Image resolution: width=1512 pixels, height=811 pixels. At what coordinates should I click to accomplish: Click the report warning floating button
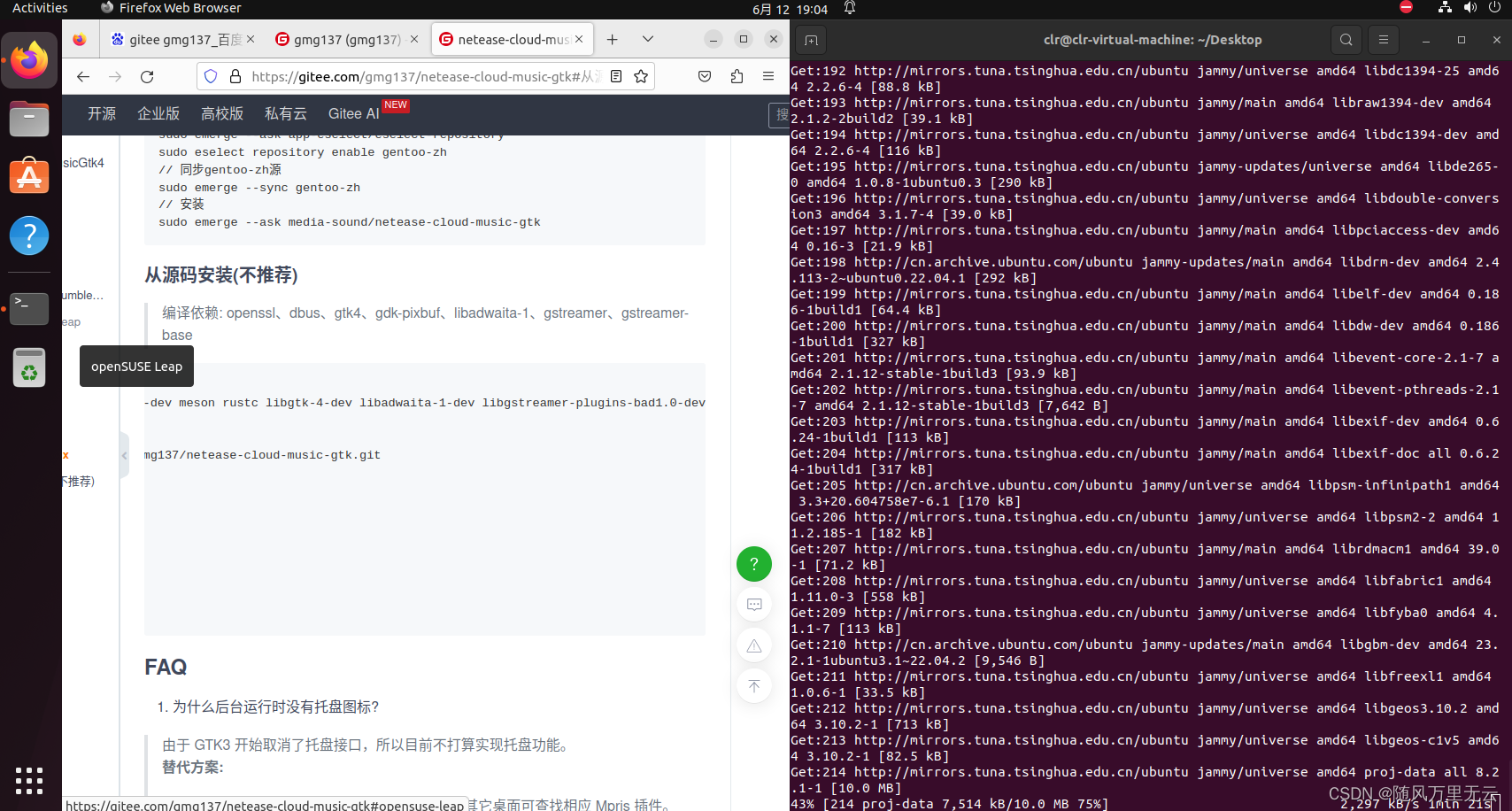pos(754,645)
